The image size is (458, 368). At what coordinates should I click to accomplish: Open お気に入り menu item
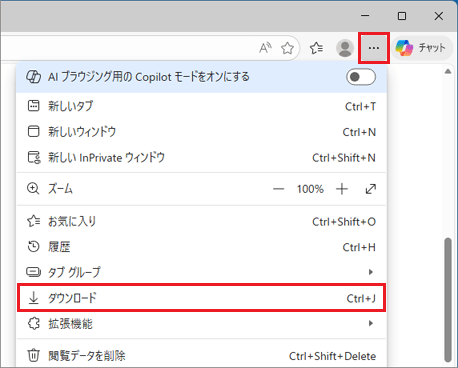(202, 221)
